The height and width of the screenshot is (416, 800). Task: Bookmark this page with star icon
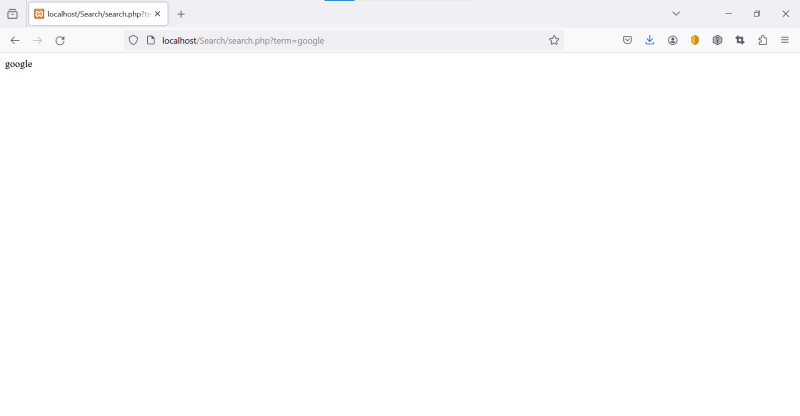[x=554, y=40]
